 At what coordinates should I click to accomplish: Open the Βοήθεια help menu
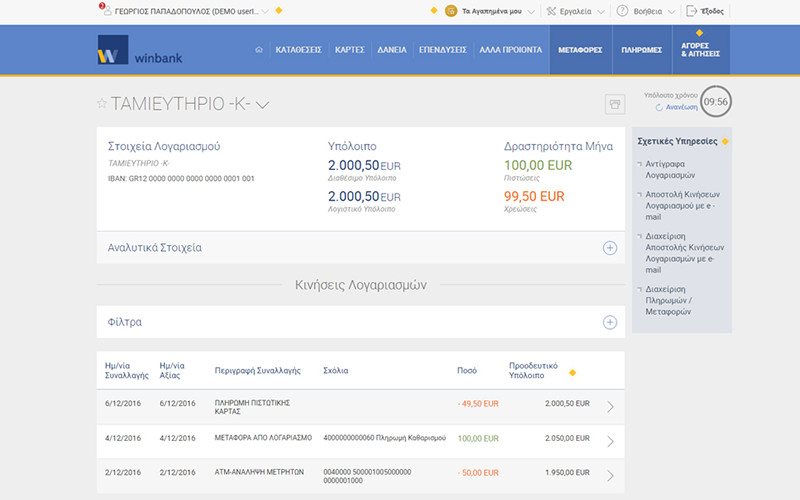pos(646,12)
